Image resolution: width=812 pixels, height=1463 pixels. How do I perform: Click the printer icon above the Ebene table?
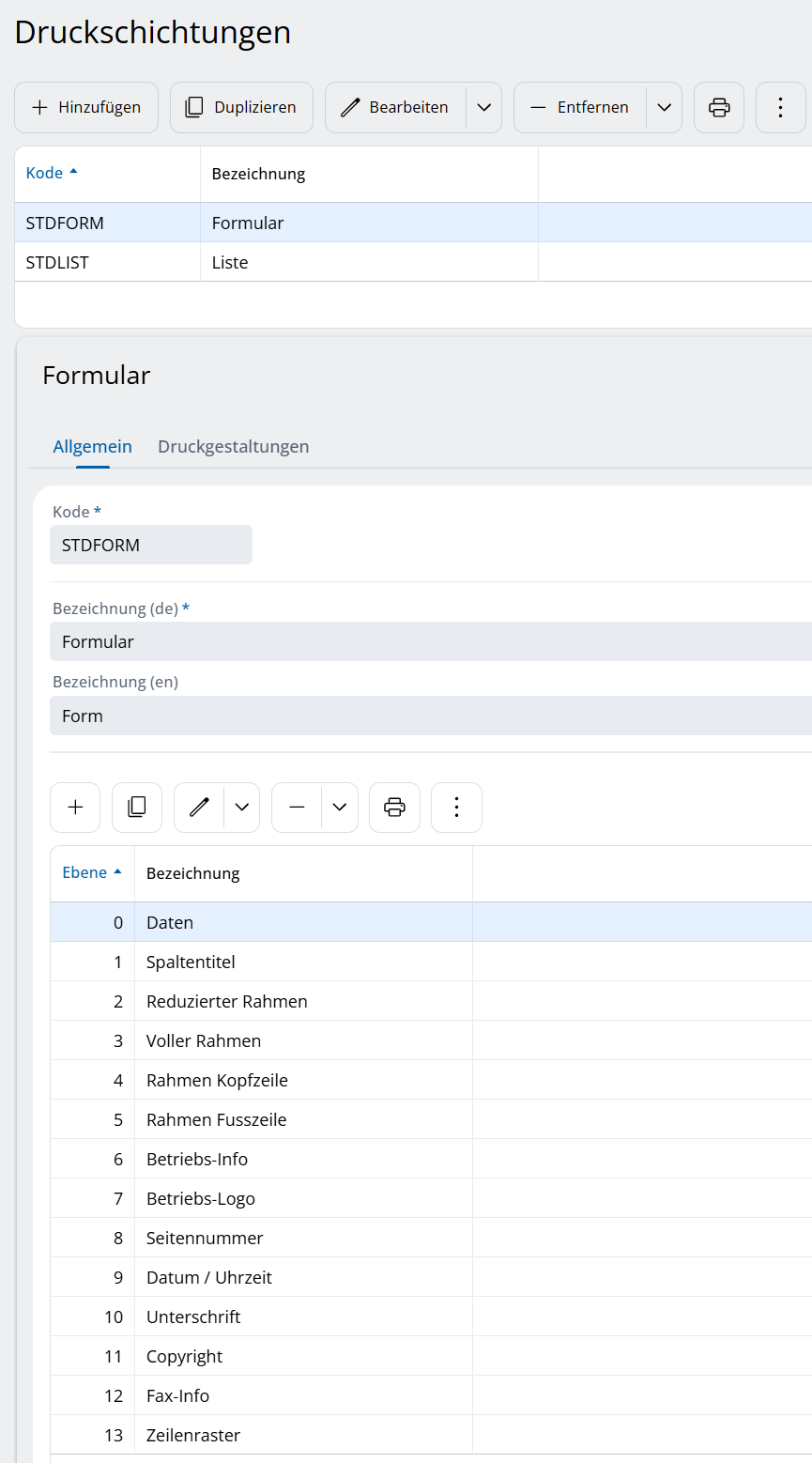[x=394, y=808]
